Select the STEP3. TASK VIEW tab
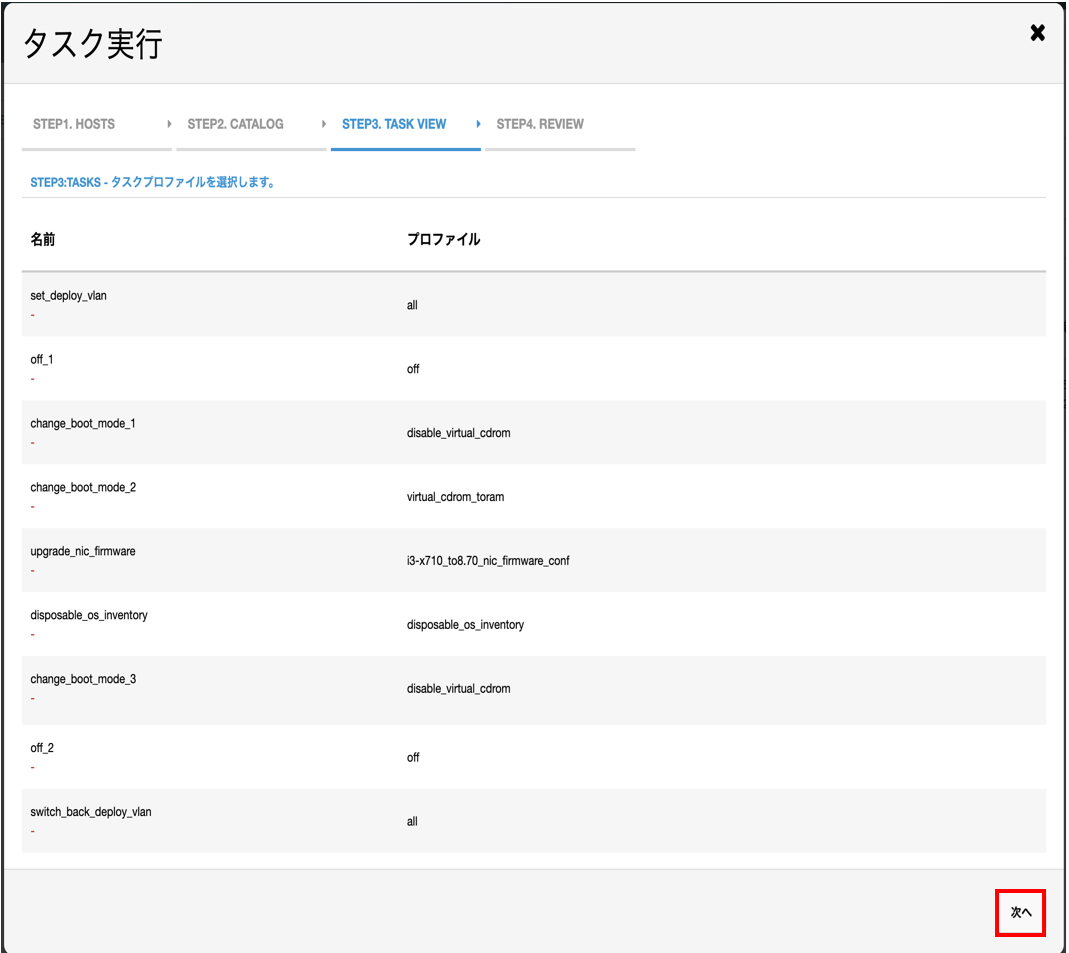The width and height of the screenshot is (1069, 953). point(394,124)
